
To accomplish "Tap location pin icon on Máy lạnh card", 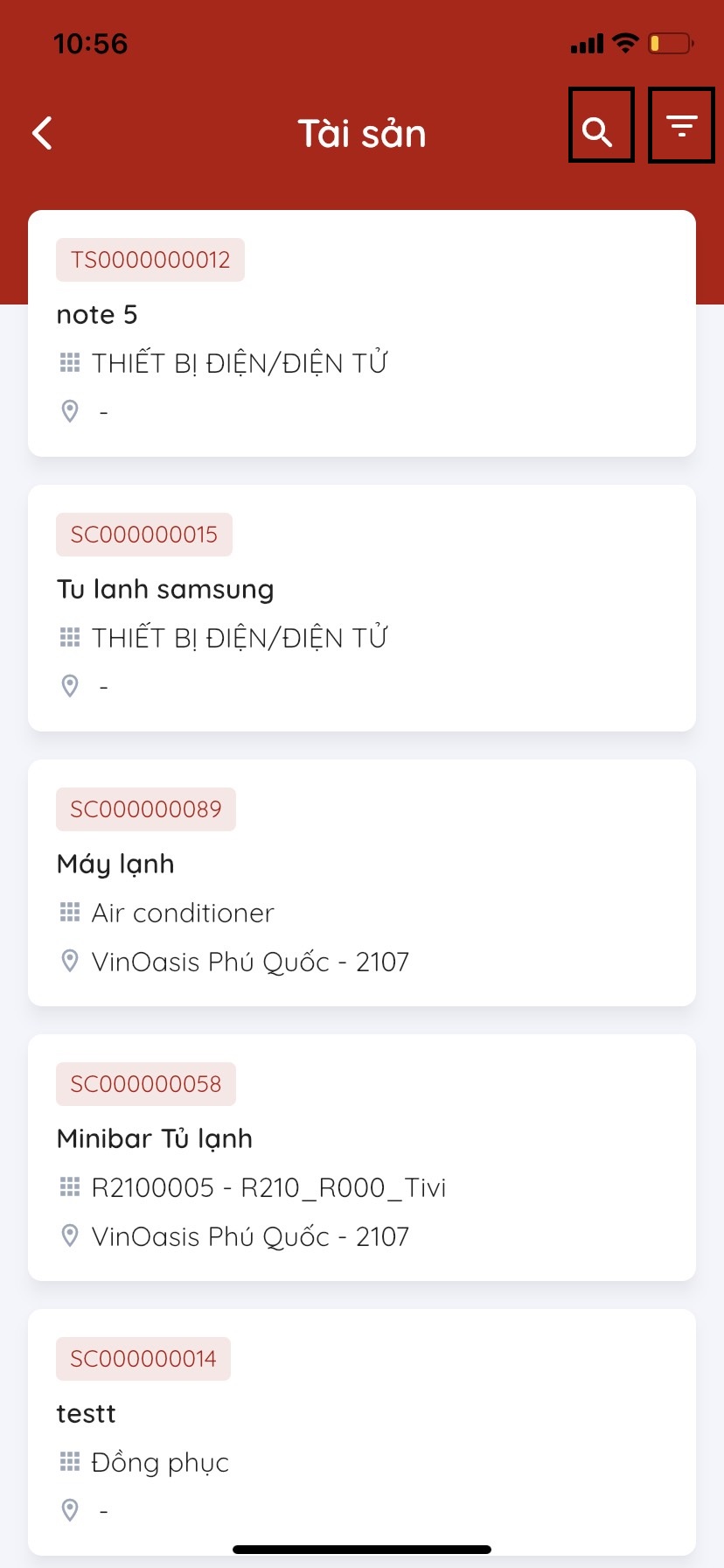I will [70, 961].
